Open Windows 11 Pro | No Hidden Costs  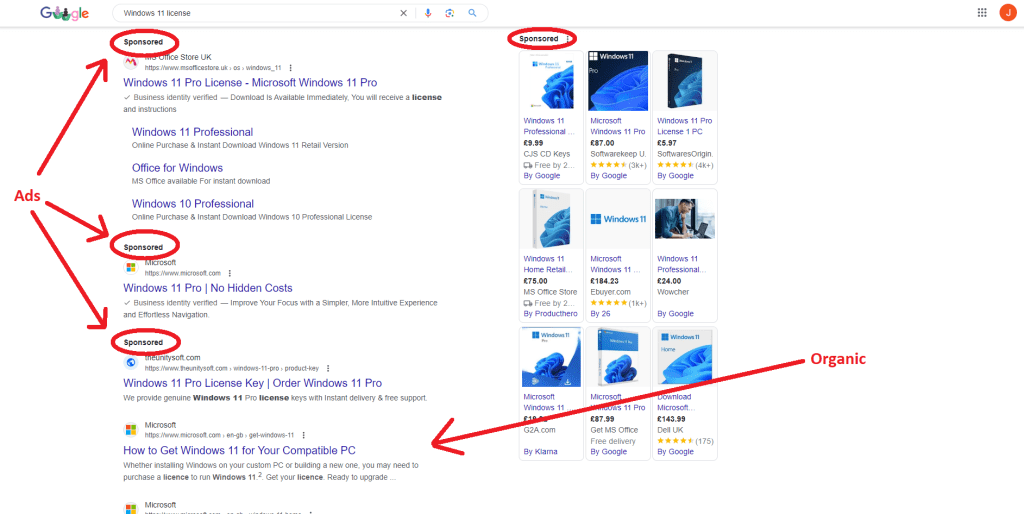pos(208,288)
